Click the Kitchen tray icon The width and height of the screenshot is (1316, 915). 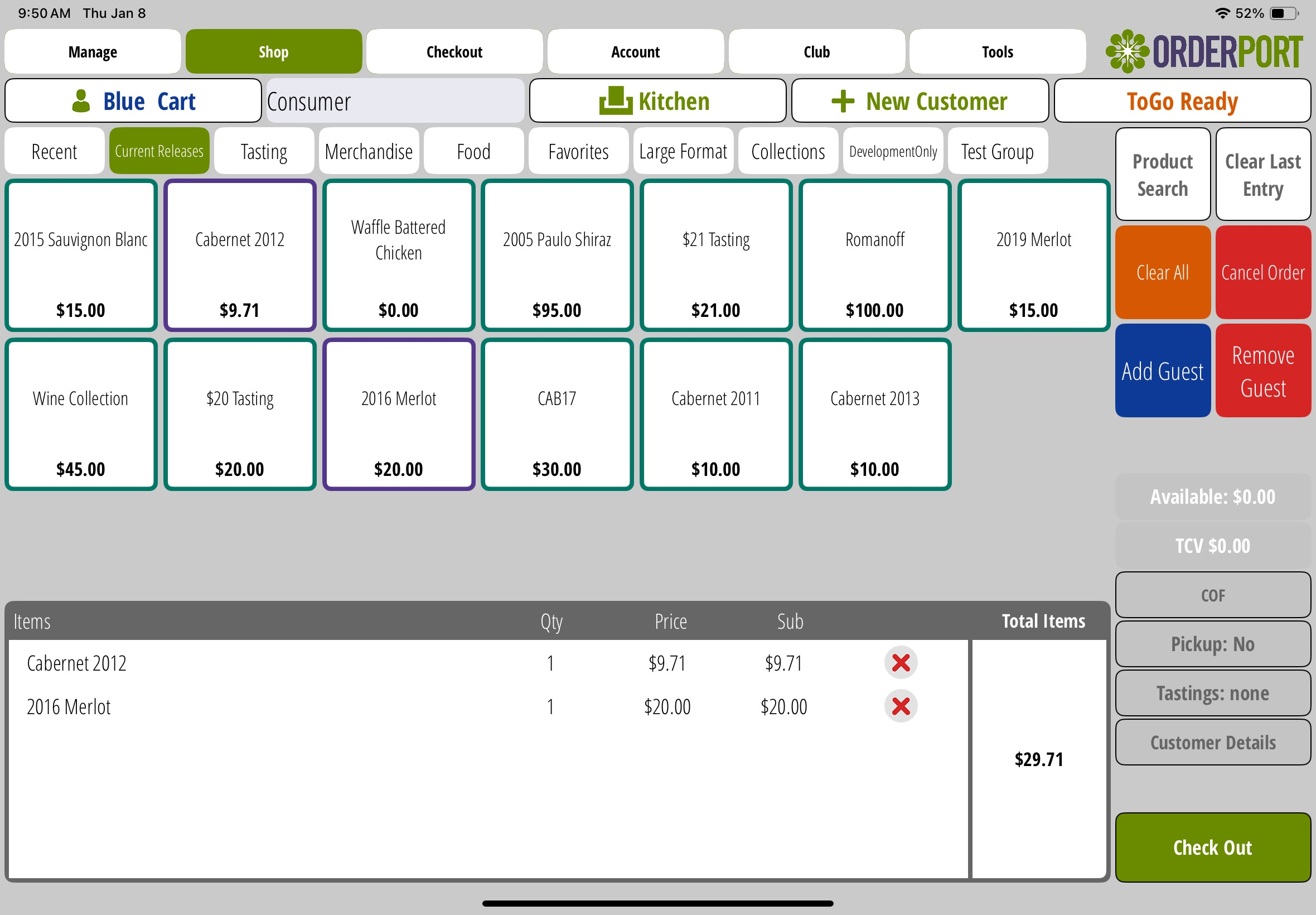[x=615, y=101]
